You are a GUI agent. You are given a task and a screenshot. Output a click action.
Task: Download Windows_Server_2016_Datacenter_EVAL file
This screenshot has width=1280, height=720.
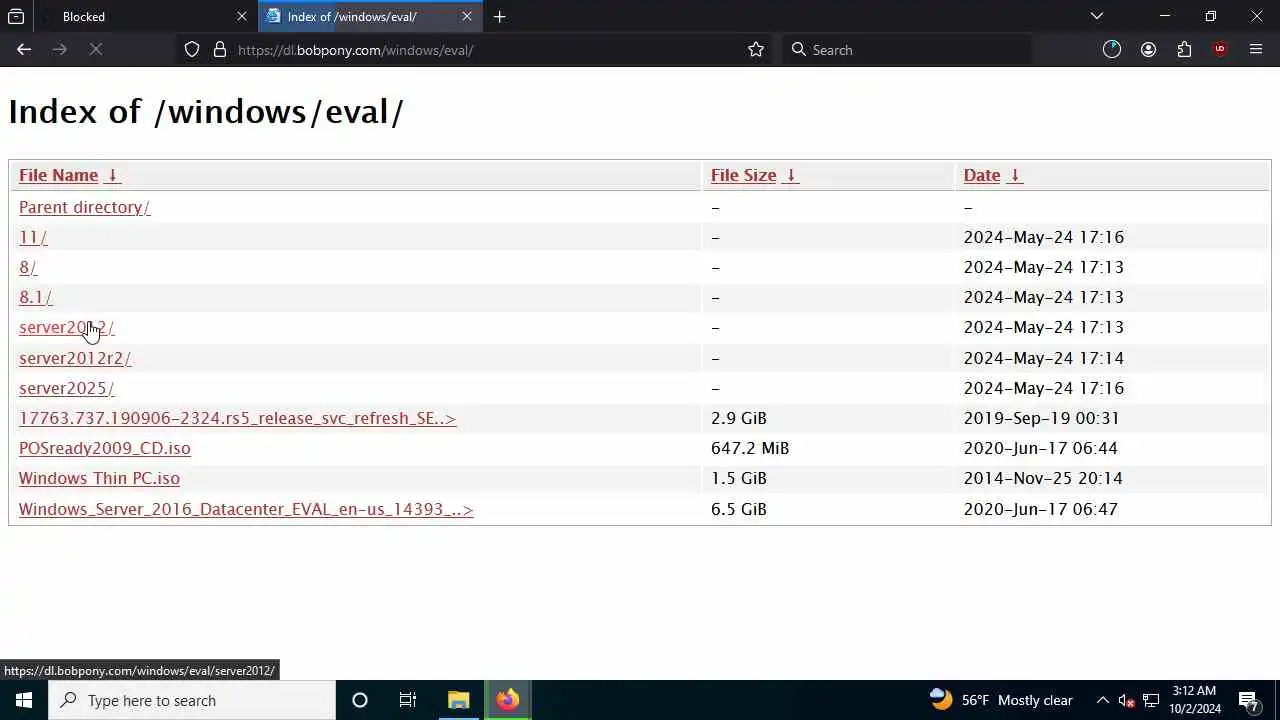tap(246, 509)
